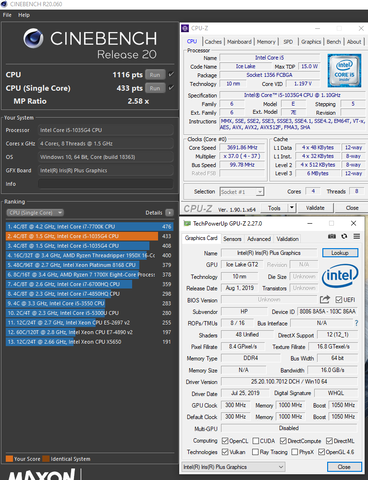This screenshot has width=368, height=480.
Task: Open the Bench tab in CPU-Z
Action: (x=333, y=42)
